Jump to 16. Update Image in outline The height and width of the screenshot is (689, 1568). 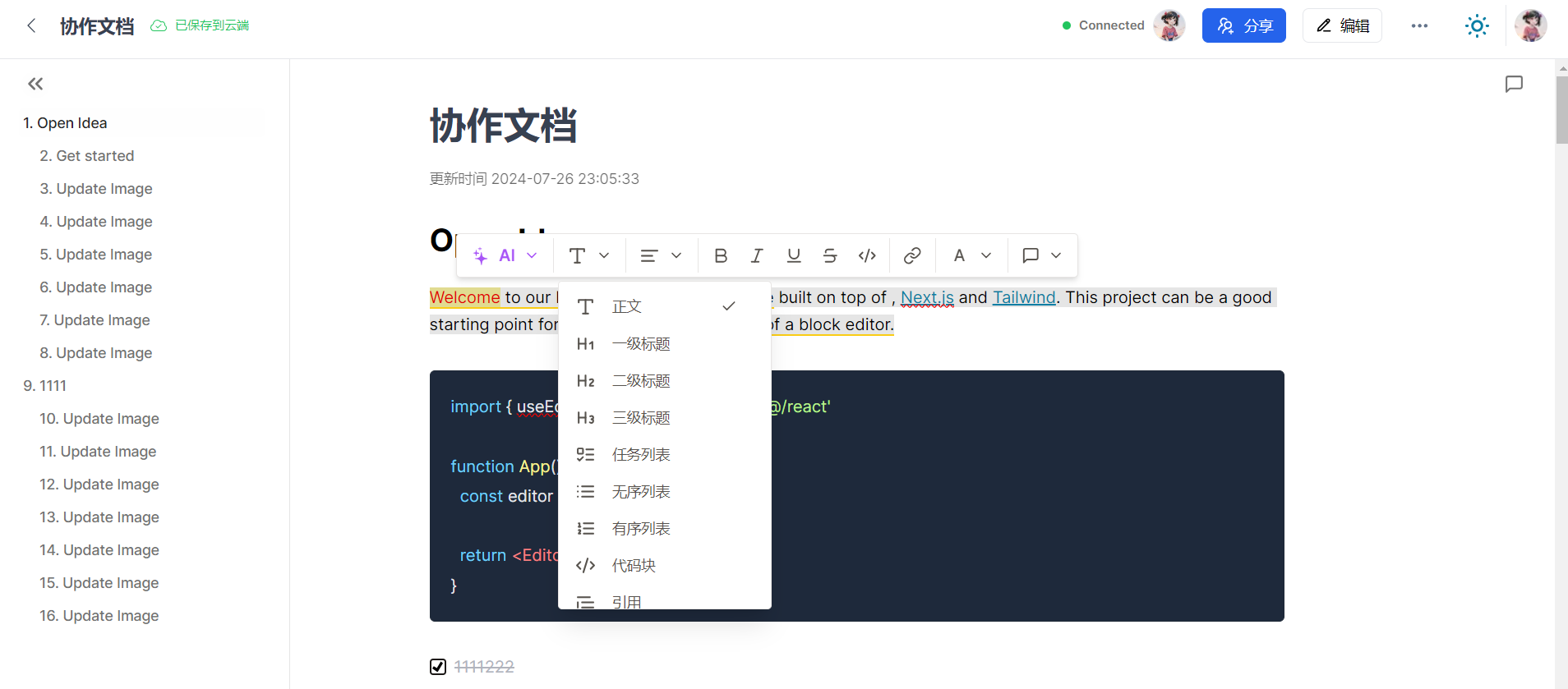[x=99, y=616]
